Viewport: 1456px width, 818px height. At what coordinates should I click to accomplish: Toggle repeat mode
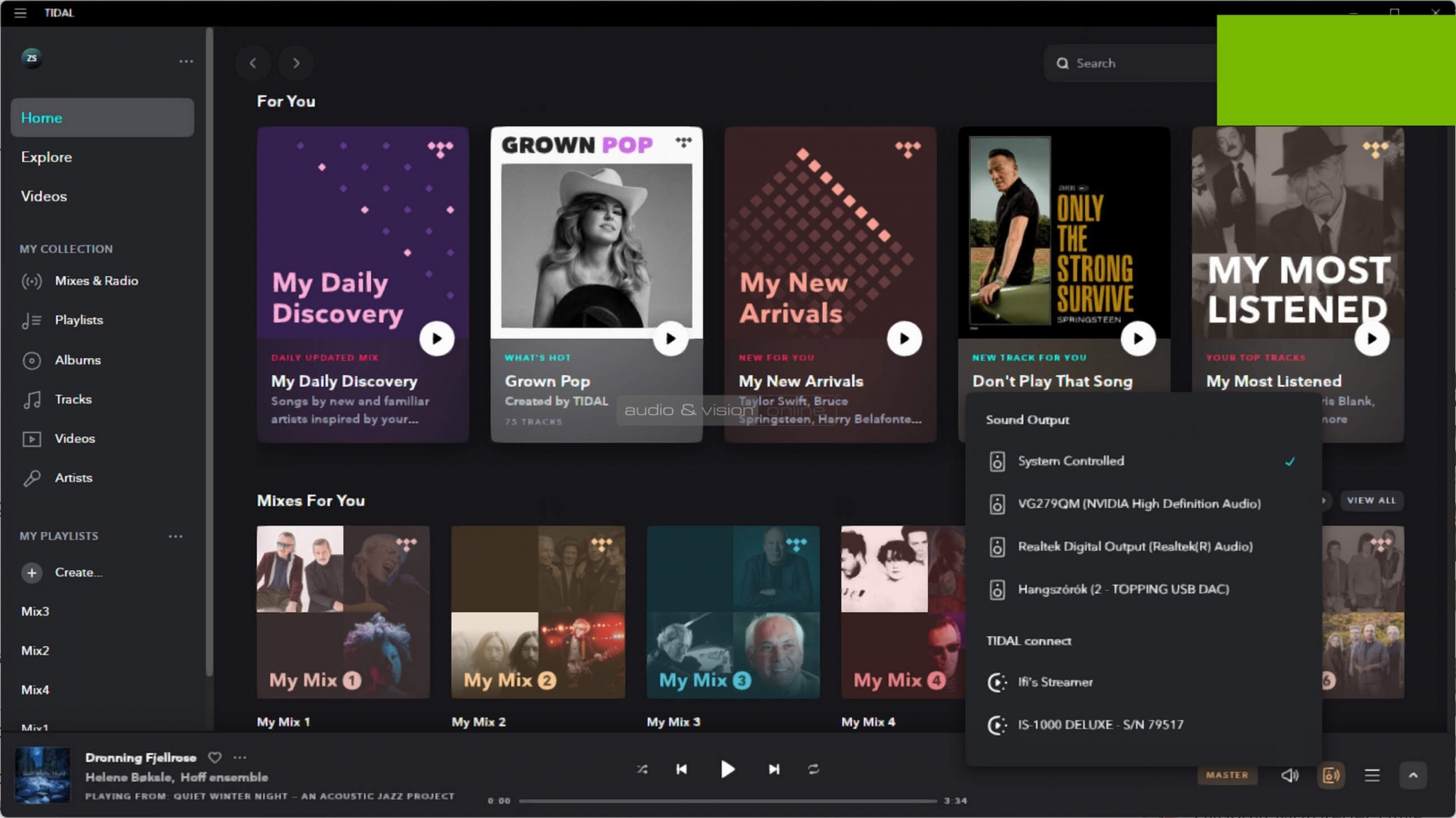pos(813,769)
